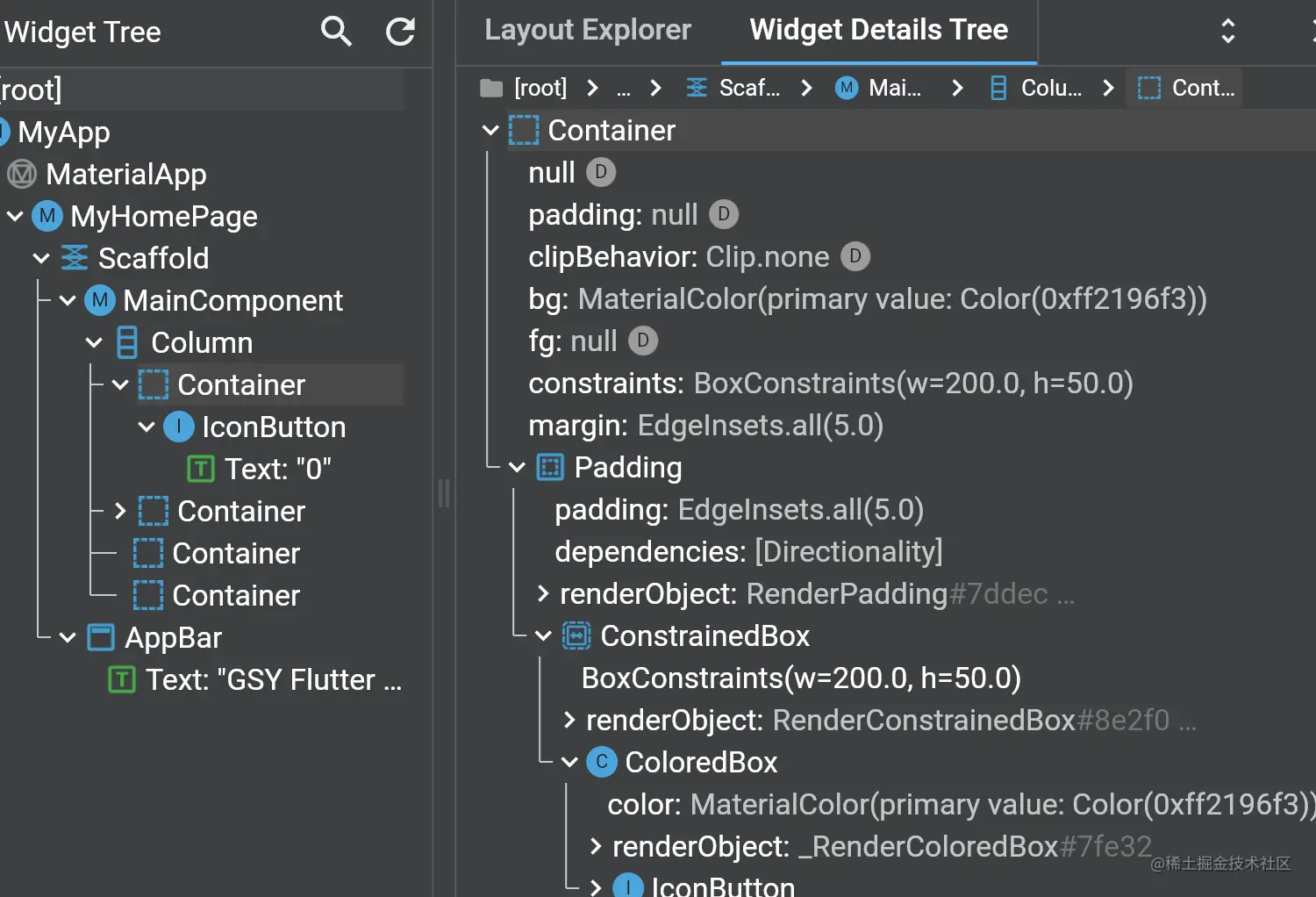
Task: Click the panel splitter drag handle
Action: (444, 493)
